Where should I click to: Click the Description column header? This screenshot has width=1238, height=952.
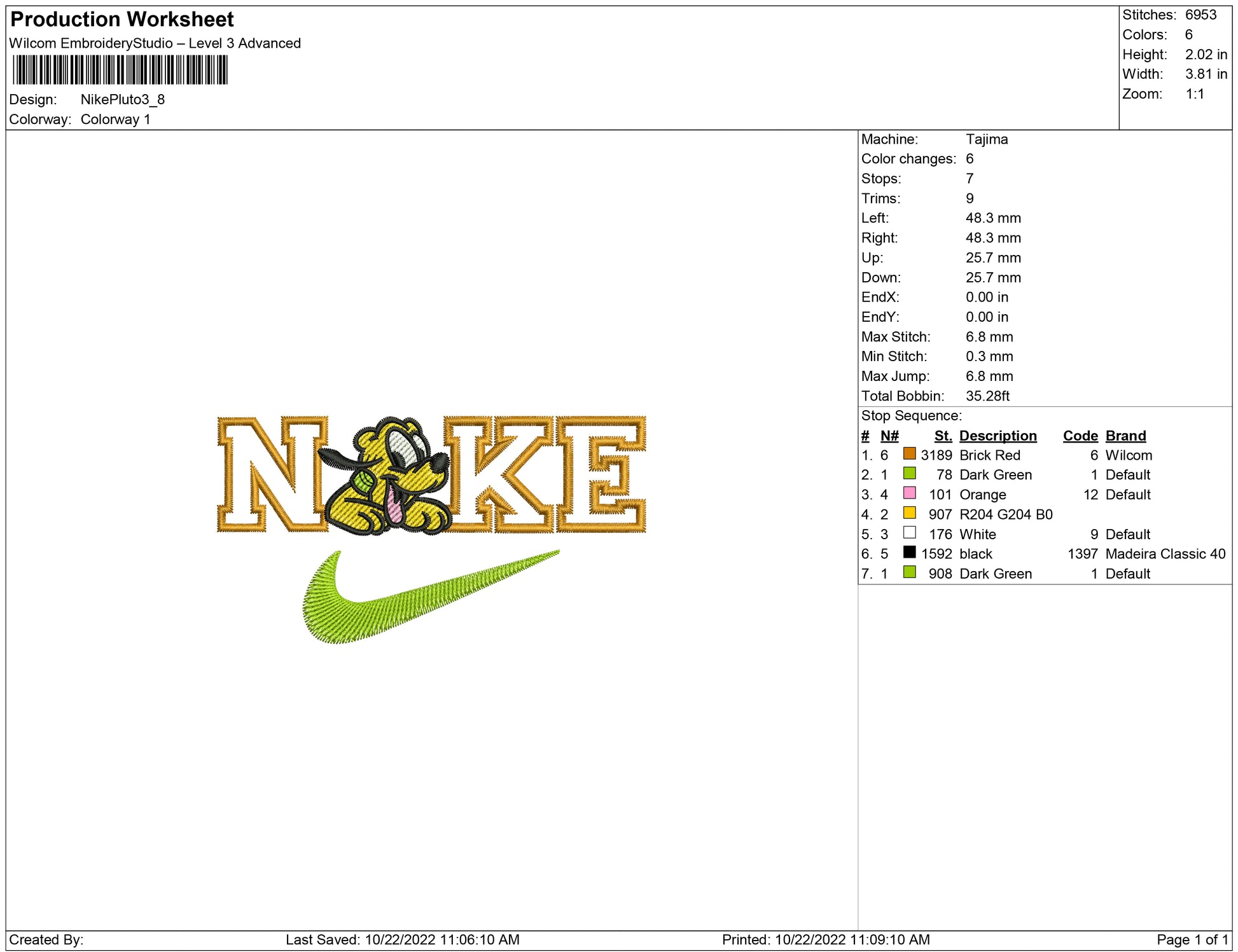998,436
